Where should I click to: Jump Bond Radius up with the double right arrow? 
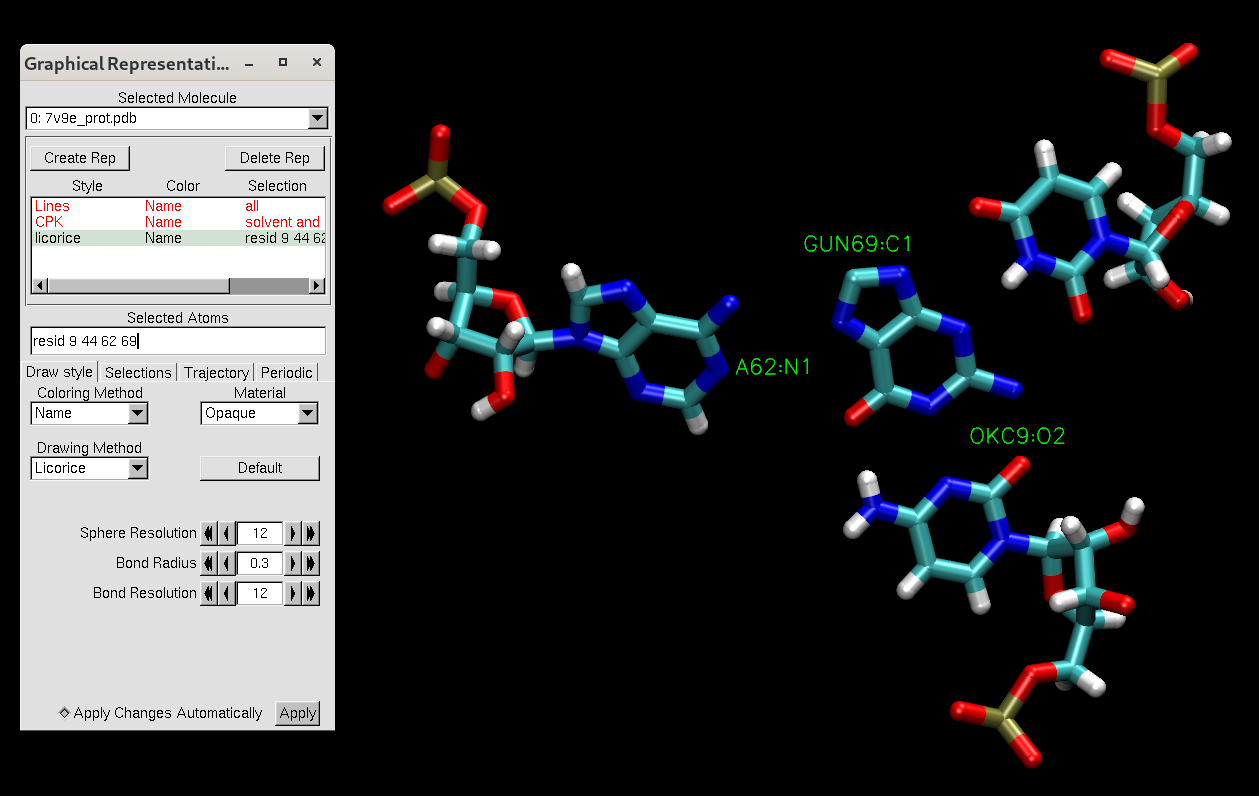click(x=309, y=563)
